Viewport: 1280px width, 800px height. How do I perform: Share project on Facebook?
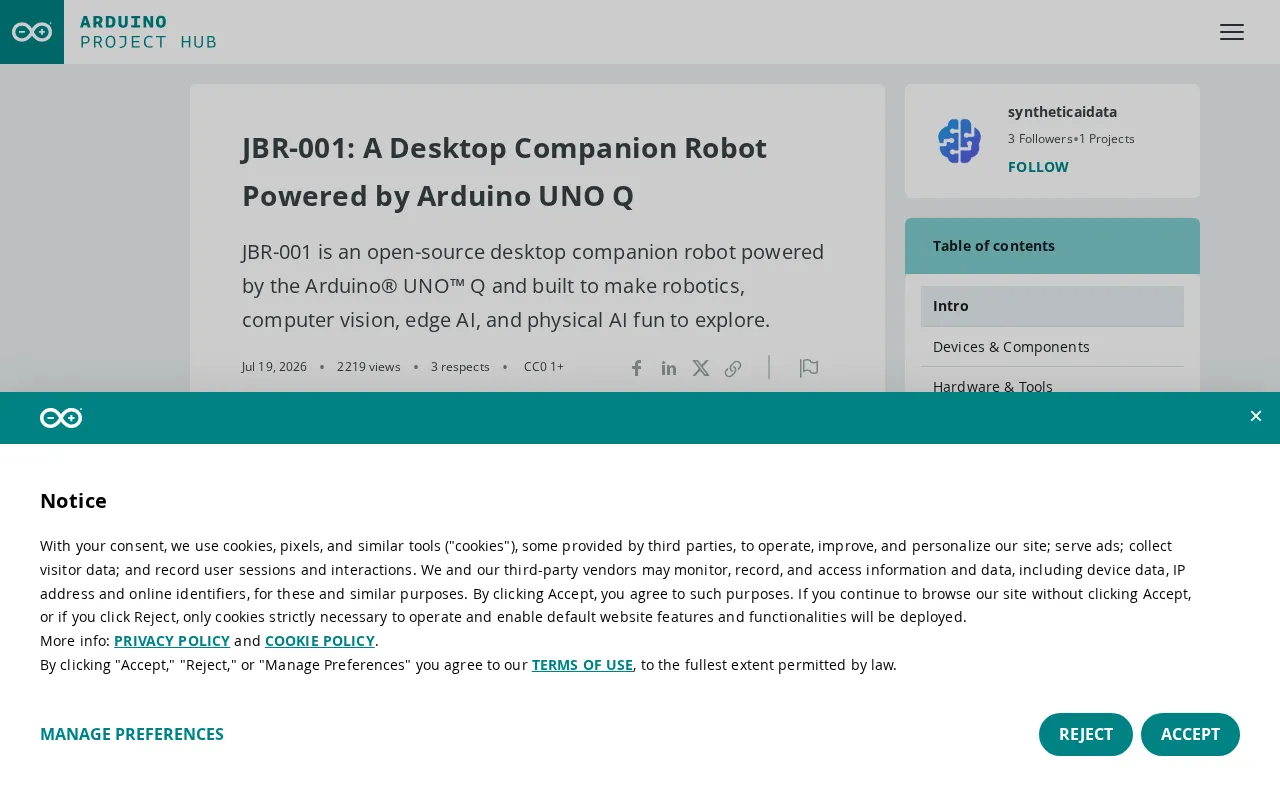[637, 368]
